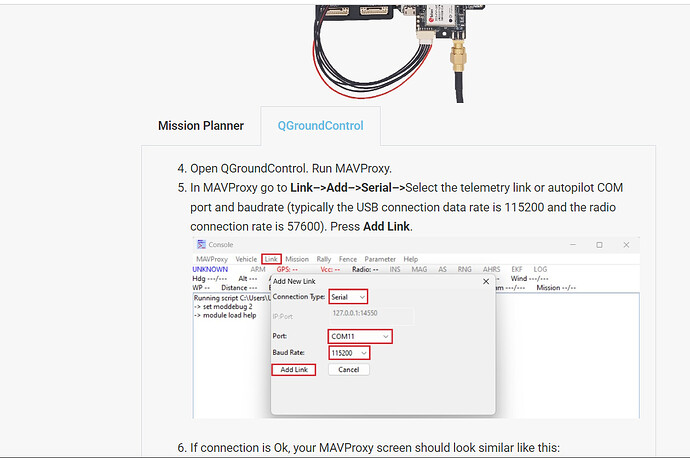Image resolution: width=690 pixels, height=458 pixels.
Task: Close the Console window
Action: coord(626,245)
